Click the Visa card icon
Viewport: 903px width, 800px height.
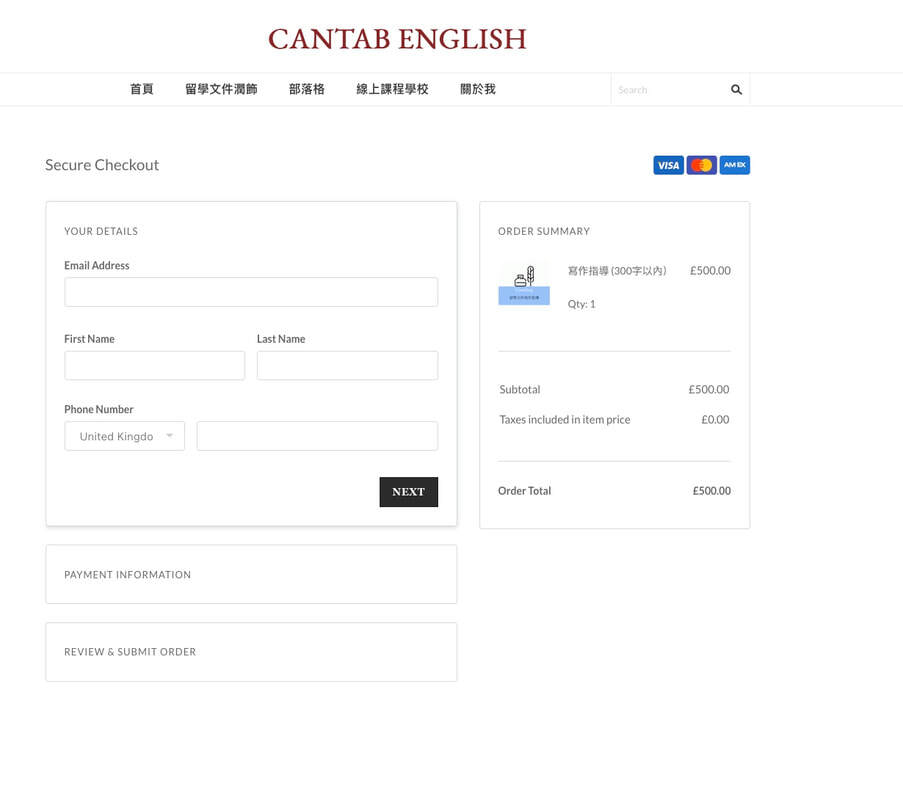point(668,165)
